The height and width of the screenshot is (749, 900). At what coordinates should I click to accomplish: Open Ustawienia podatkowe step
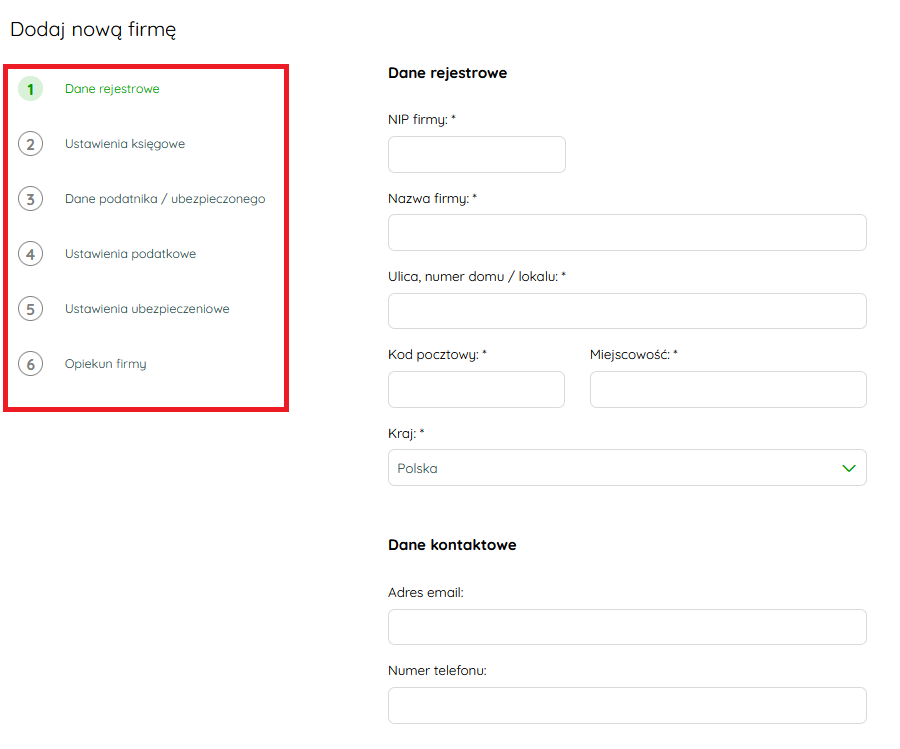point(130,254)
